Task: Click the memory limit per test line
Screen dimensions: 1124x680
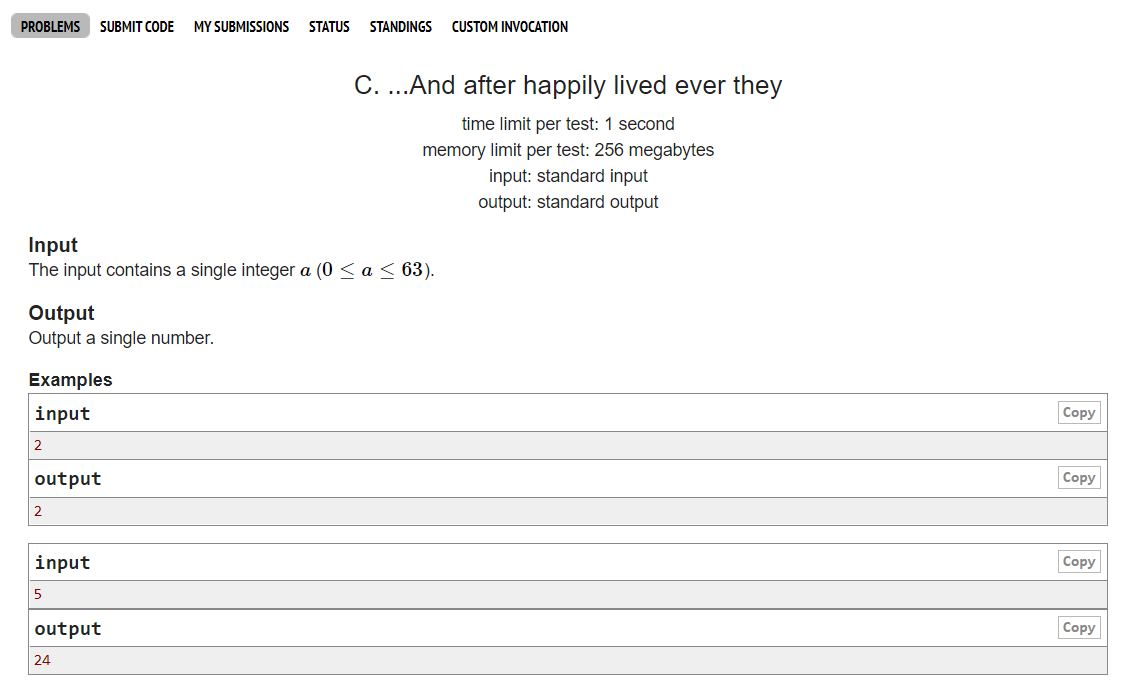Action: tap(568, 150)
